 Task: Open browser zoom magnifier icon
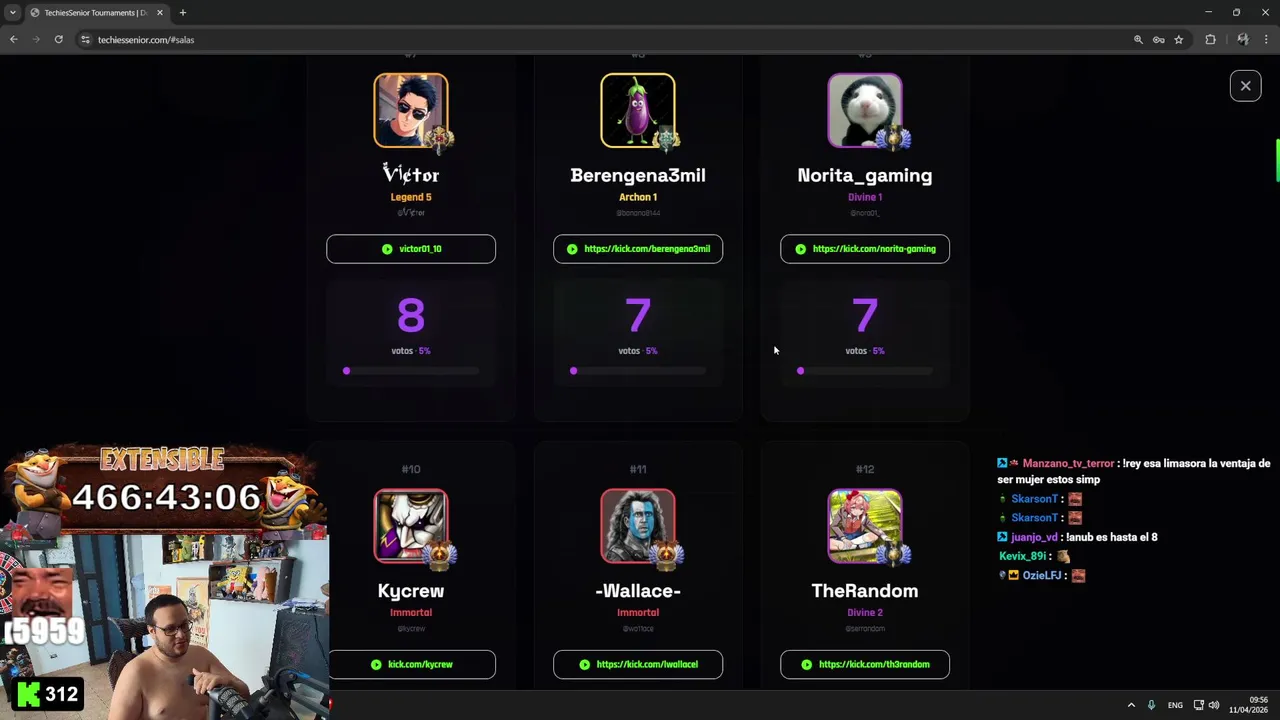tap(1138, 40)
